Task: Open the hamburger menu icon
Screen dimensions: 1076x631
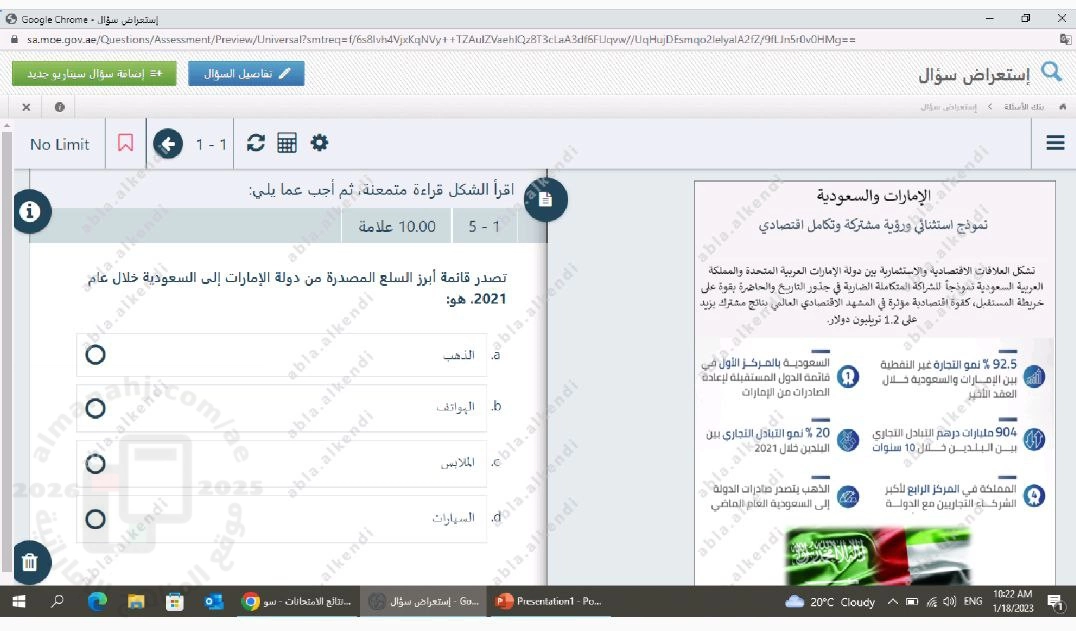Action: point(1055,143)
